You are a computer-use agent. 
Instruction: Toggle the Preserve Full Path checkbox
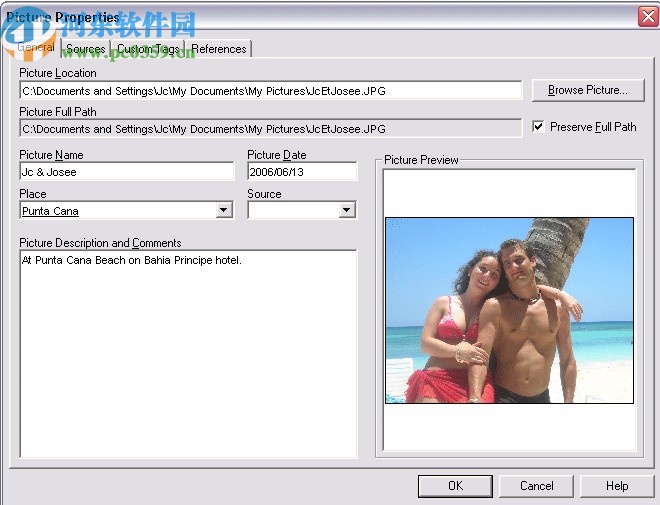(538, 126)
